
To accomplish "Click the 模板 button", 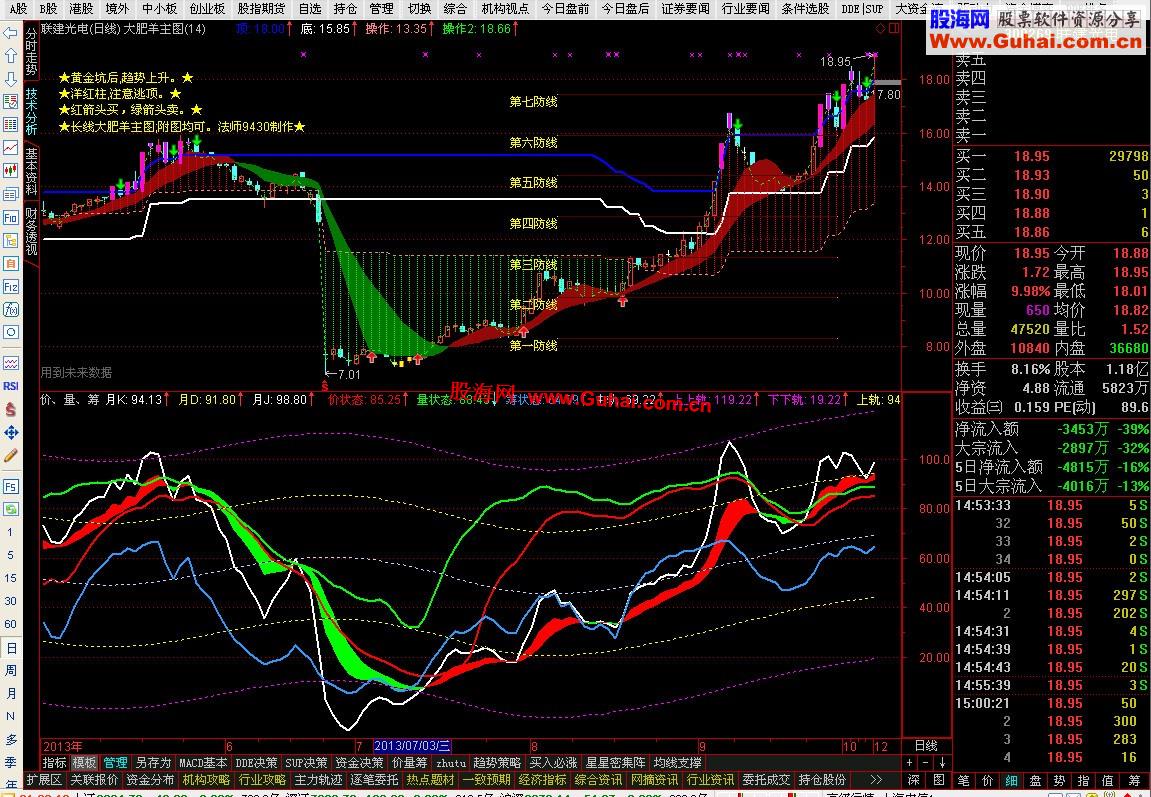I will click(84, 763).
